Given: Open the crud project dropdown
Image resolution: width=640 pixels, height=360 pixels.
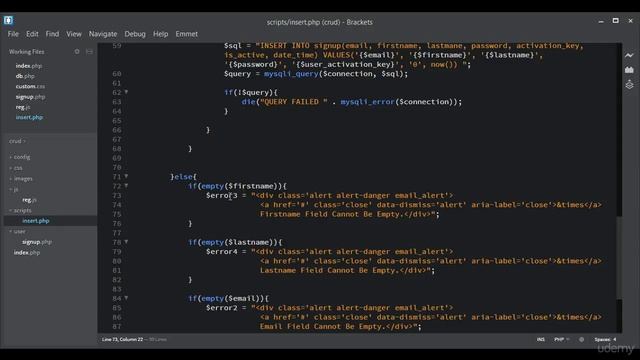Looking at the screenshot, I should (17, 141).
